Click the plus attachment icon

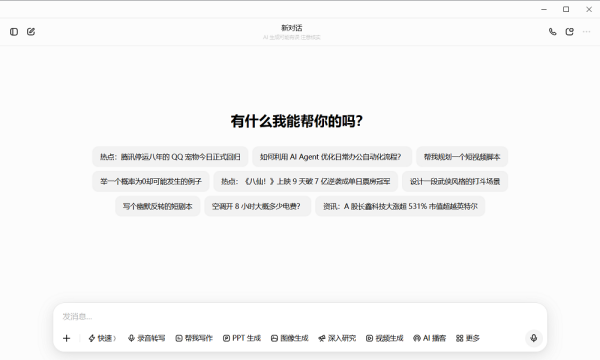click(67, 338)
